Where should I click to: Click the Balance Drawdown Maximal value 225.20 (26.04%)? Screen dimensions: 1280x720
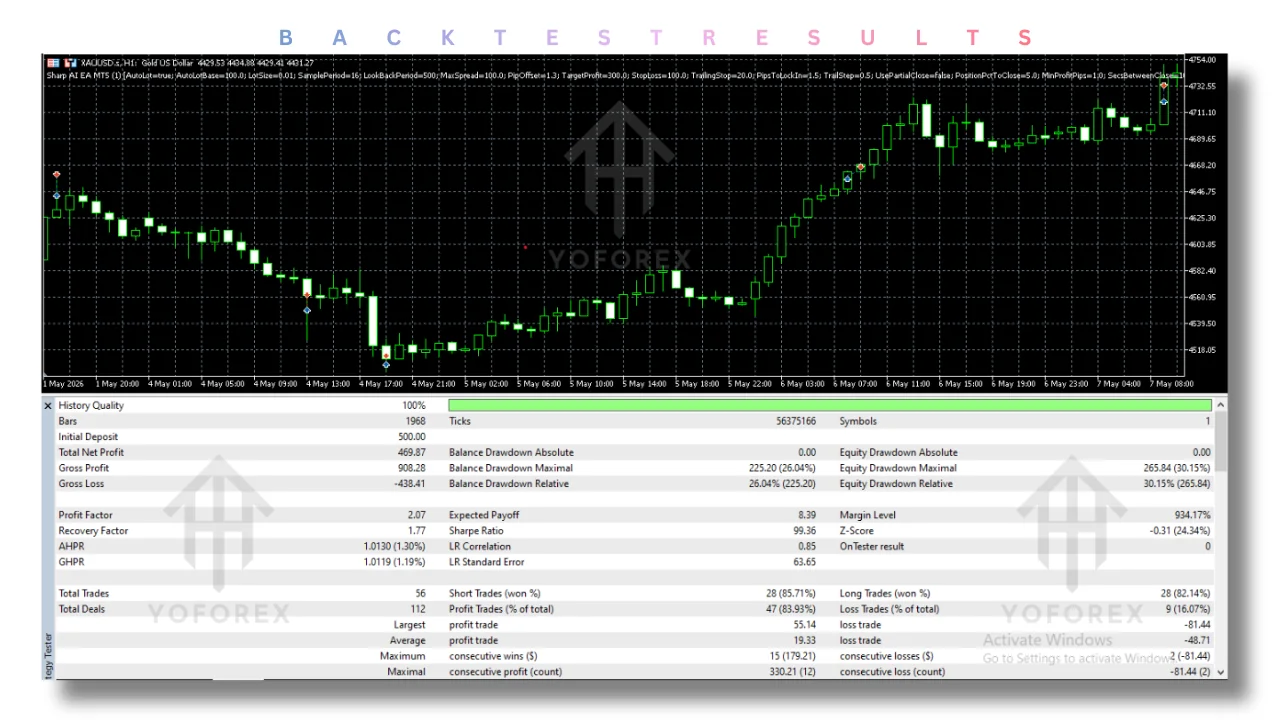[782, 468]
